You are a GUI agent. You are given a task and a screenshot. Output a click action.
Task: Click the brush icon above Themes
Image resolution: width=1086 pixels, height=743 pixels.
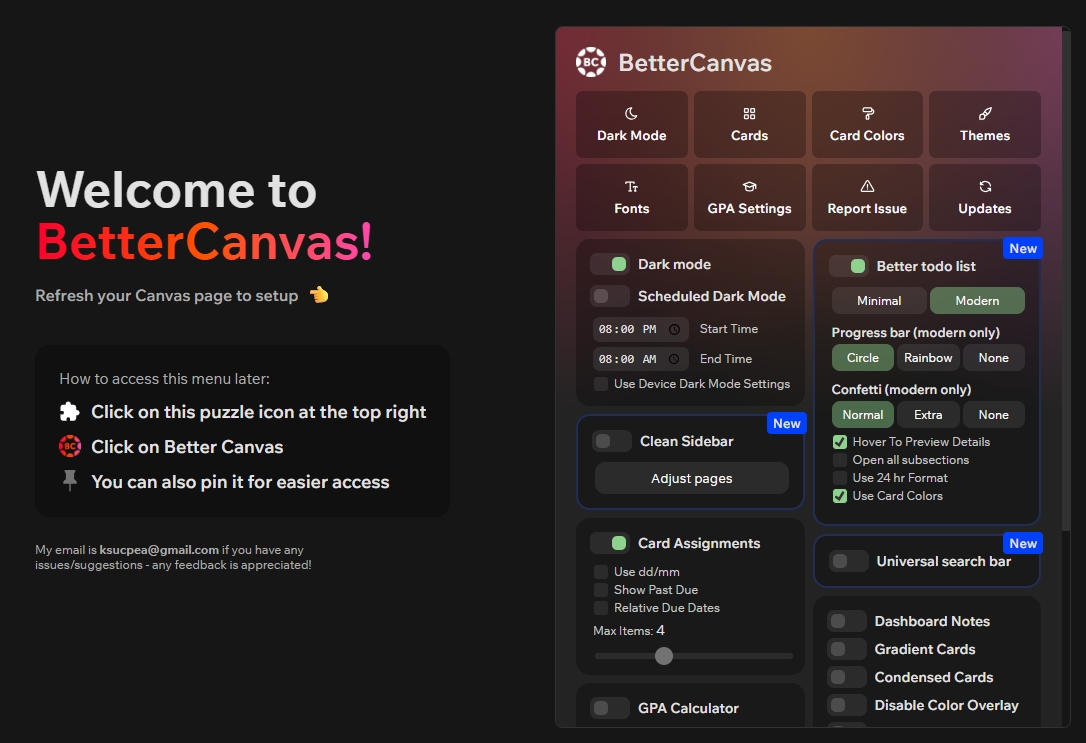click(x=985, y=114)
